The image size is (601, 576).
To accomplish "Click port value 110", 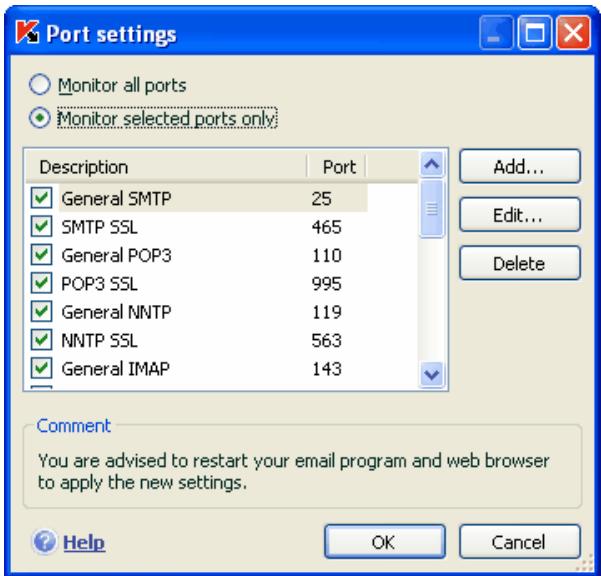I will coord(326,255).
